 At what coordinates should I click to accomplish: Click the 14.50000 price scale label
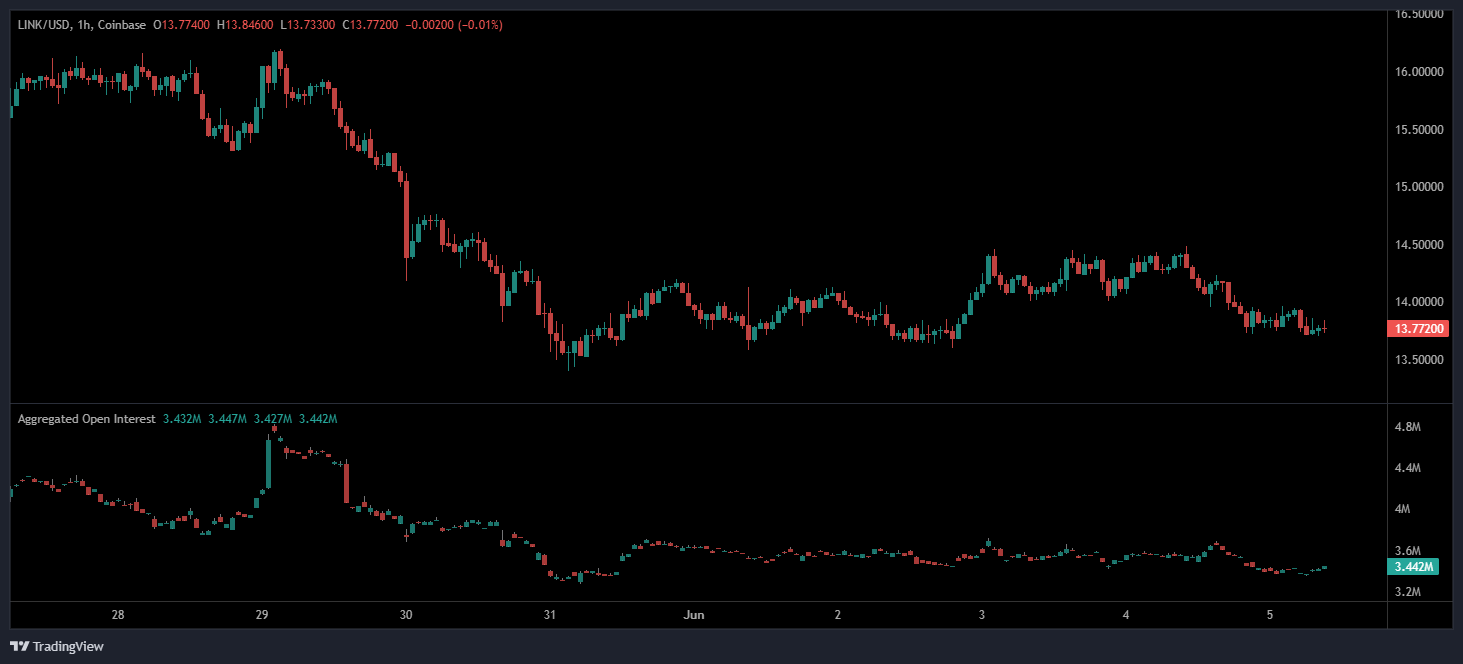1419,245
